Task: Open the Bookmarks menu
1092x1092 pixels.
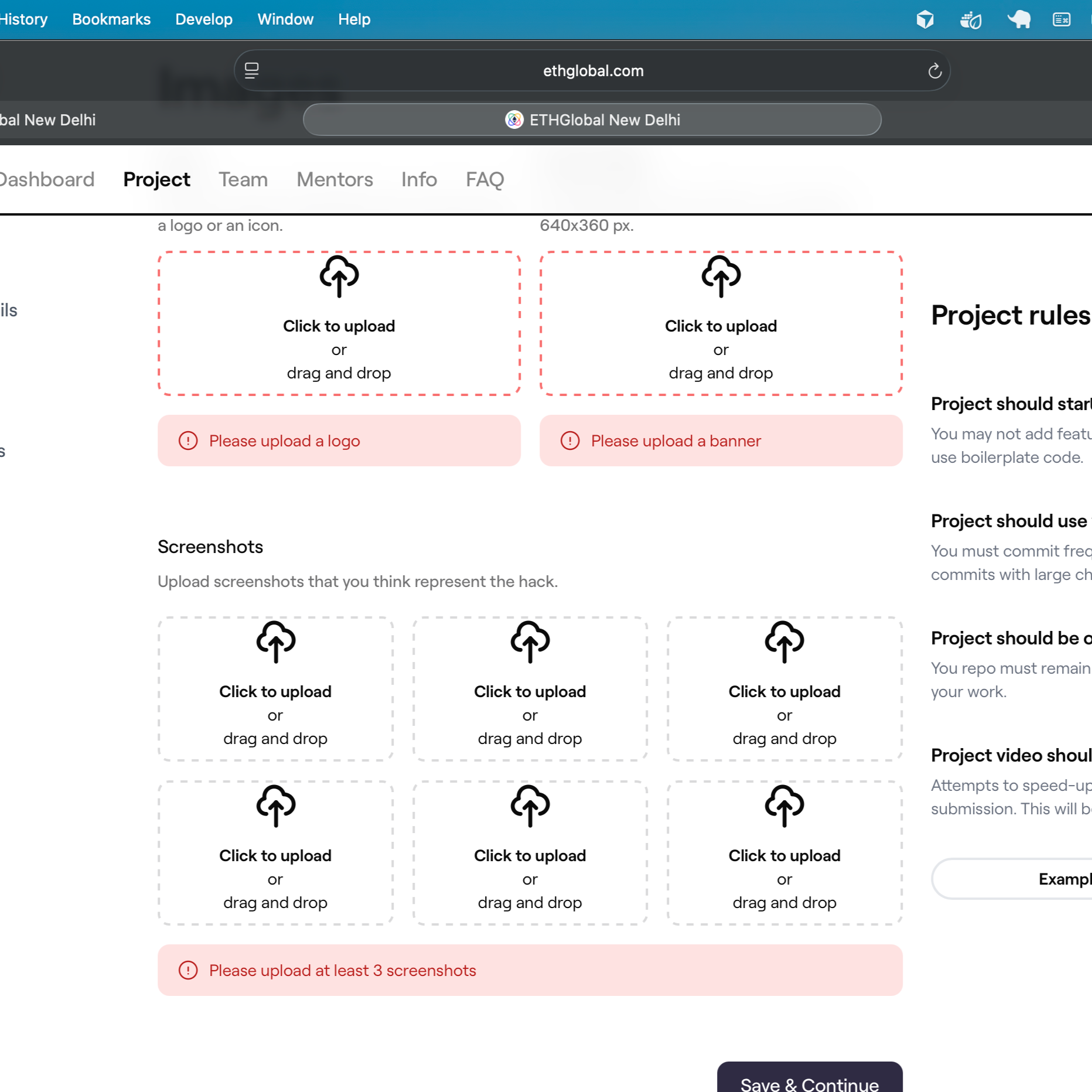Action: 111,19
